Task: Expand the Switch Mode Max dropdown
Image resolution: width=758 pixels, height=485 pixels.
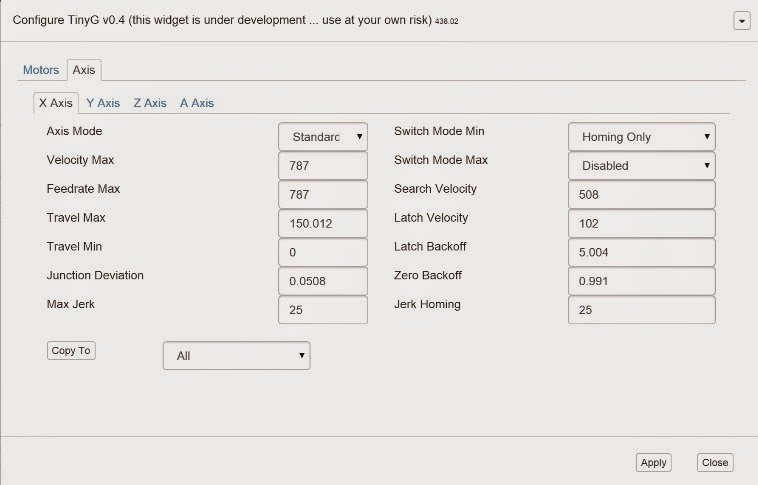Action: click(x=641, y=166)
